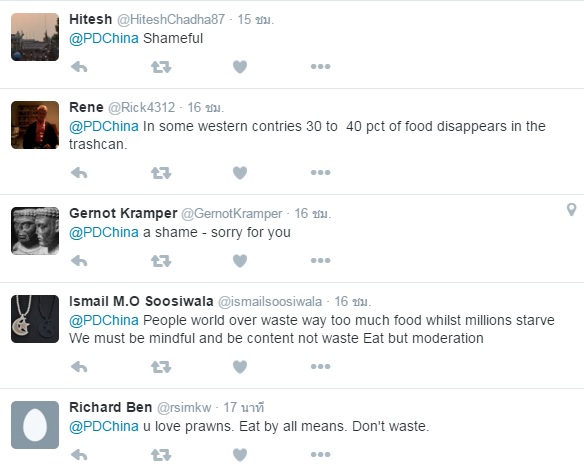Image resolution: width=584 pixels, height=474 pixels.
Task: View Richard Ben's egg avatar profile
Action: pos(35,425)
